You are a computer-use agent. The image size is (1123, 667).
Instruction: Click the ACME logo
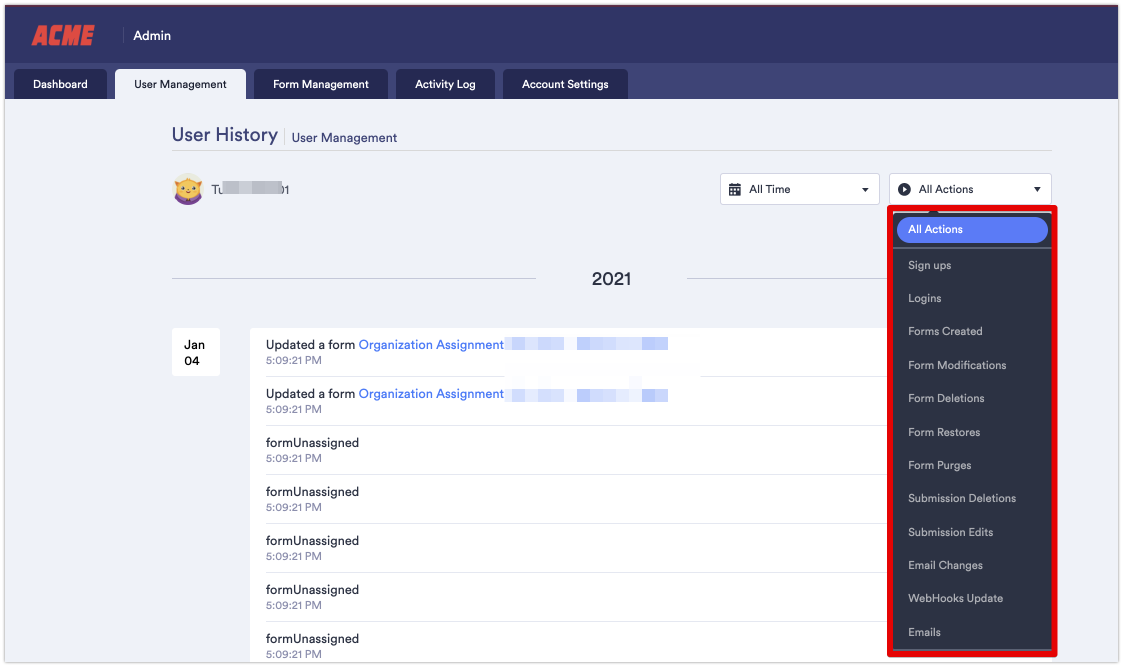click(x=62, y=35)
